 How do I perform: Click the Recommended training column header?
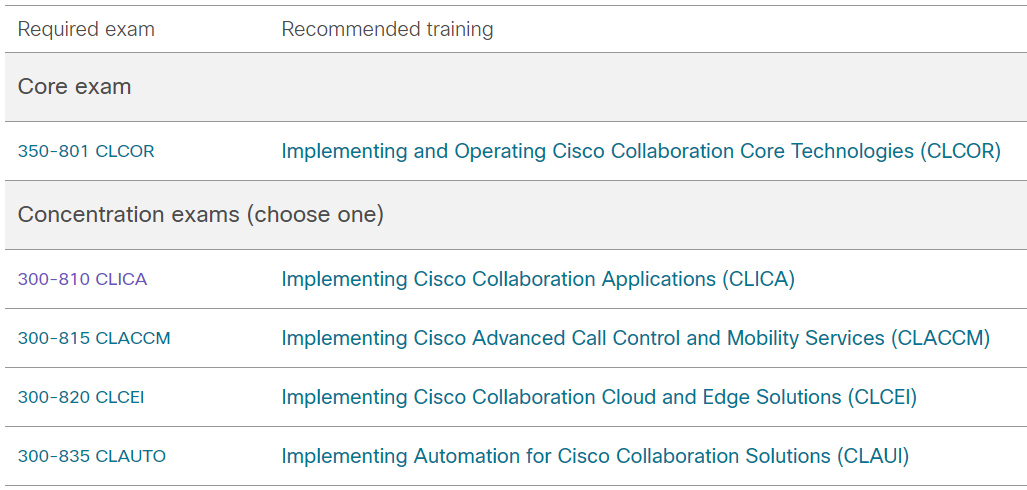click(387, 30)
